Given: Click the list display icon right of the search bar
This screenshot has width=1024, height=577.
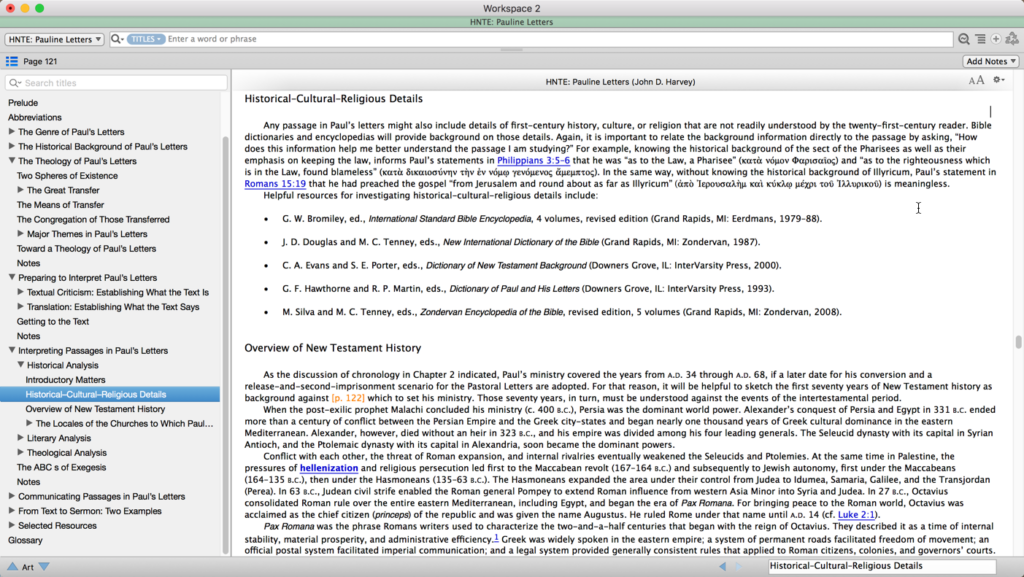Looking at the screenshot, I should point(981,38).
